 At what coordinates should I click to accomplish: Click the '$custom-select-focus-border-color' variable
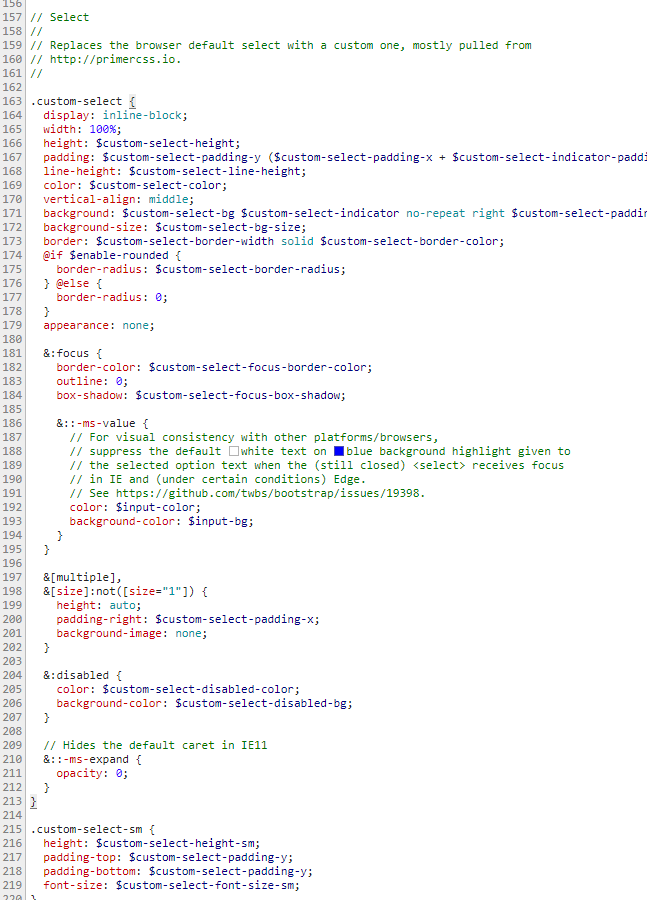[258, 367]
